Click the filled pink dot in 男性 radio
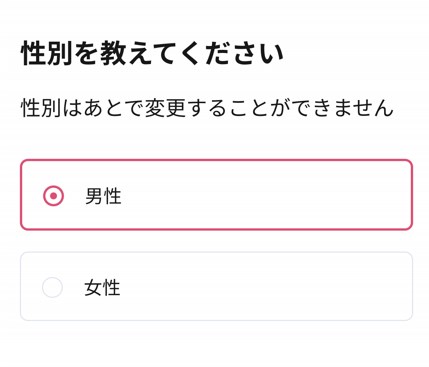This screenshot has height=367, width=429. coord(53,196)
